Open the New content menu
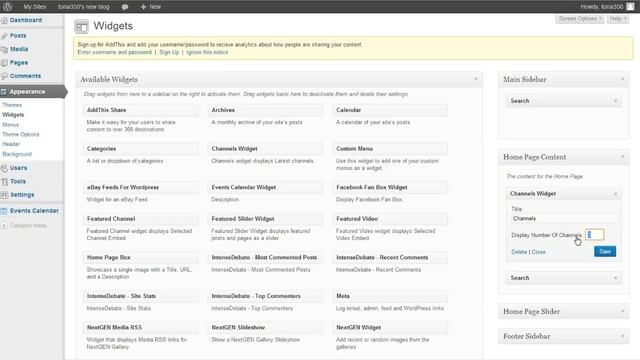Screen dimensions: 640x360 coord(151,7)
